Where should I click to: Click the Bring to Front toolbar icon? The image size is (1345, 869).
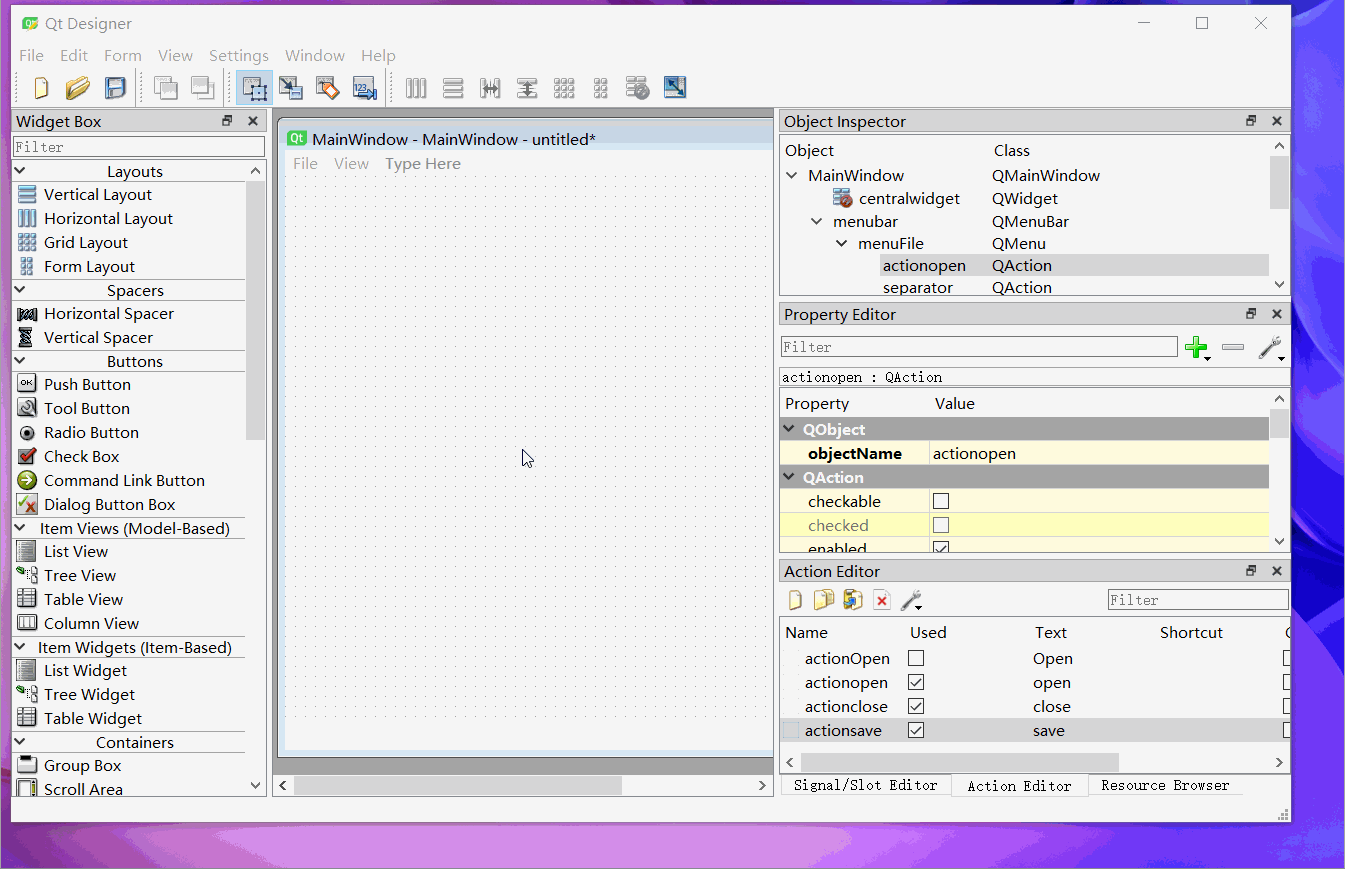203,88
